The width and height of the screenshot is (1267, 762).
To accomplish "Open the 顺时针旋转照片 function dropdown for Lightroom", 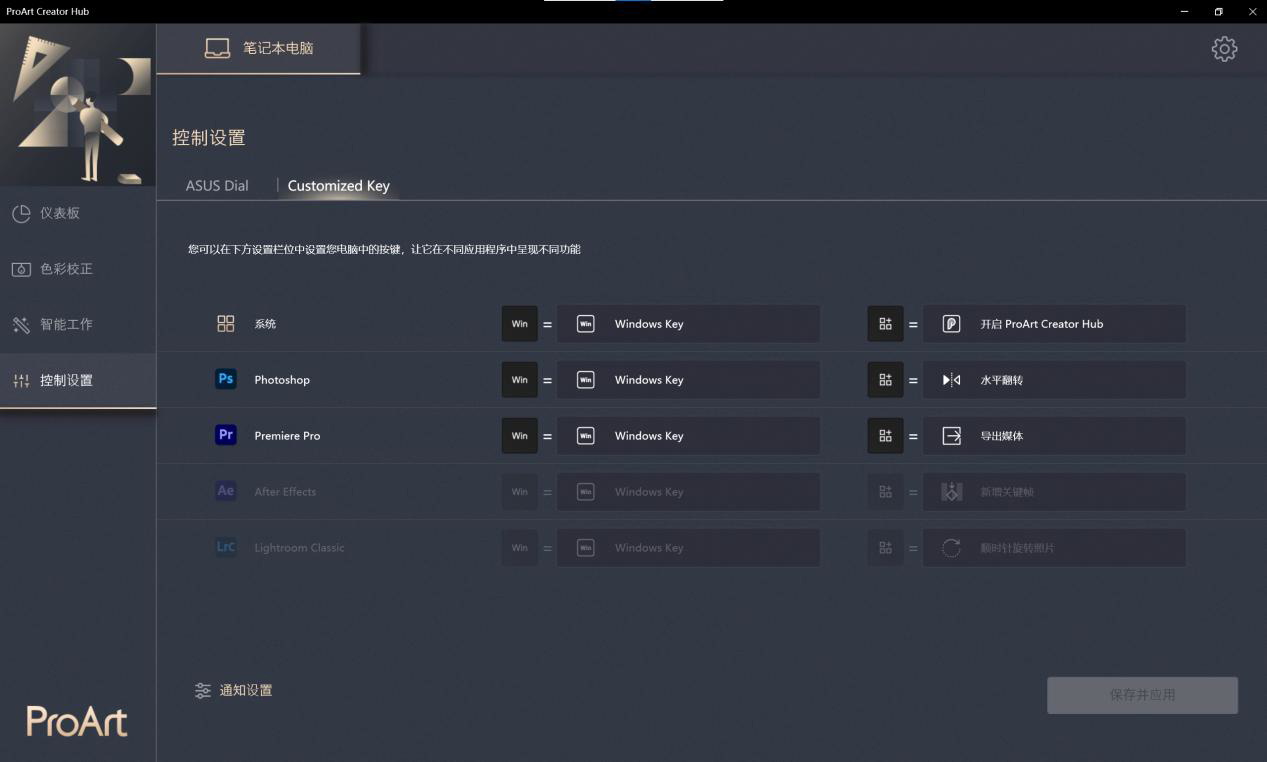I will point(1054,548).
